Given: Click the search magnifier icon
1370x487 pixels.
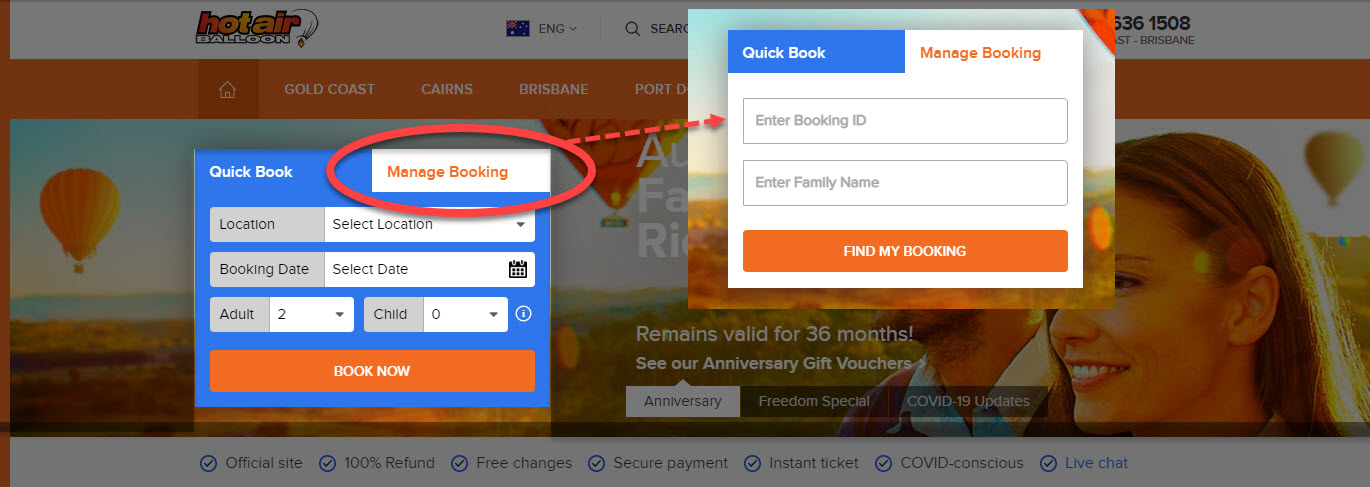Looking at the screenshot, I should coord(632,29).
